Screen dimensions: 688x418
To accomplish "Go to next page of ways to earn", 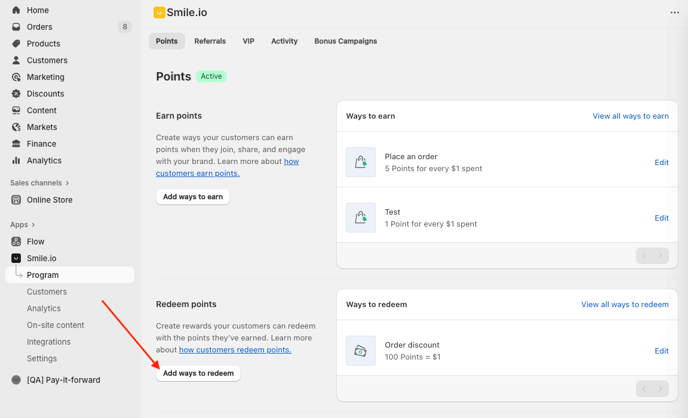I will coord(660,256).
